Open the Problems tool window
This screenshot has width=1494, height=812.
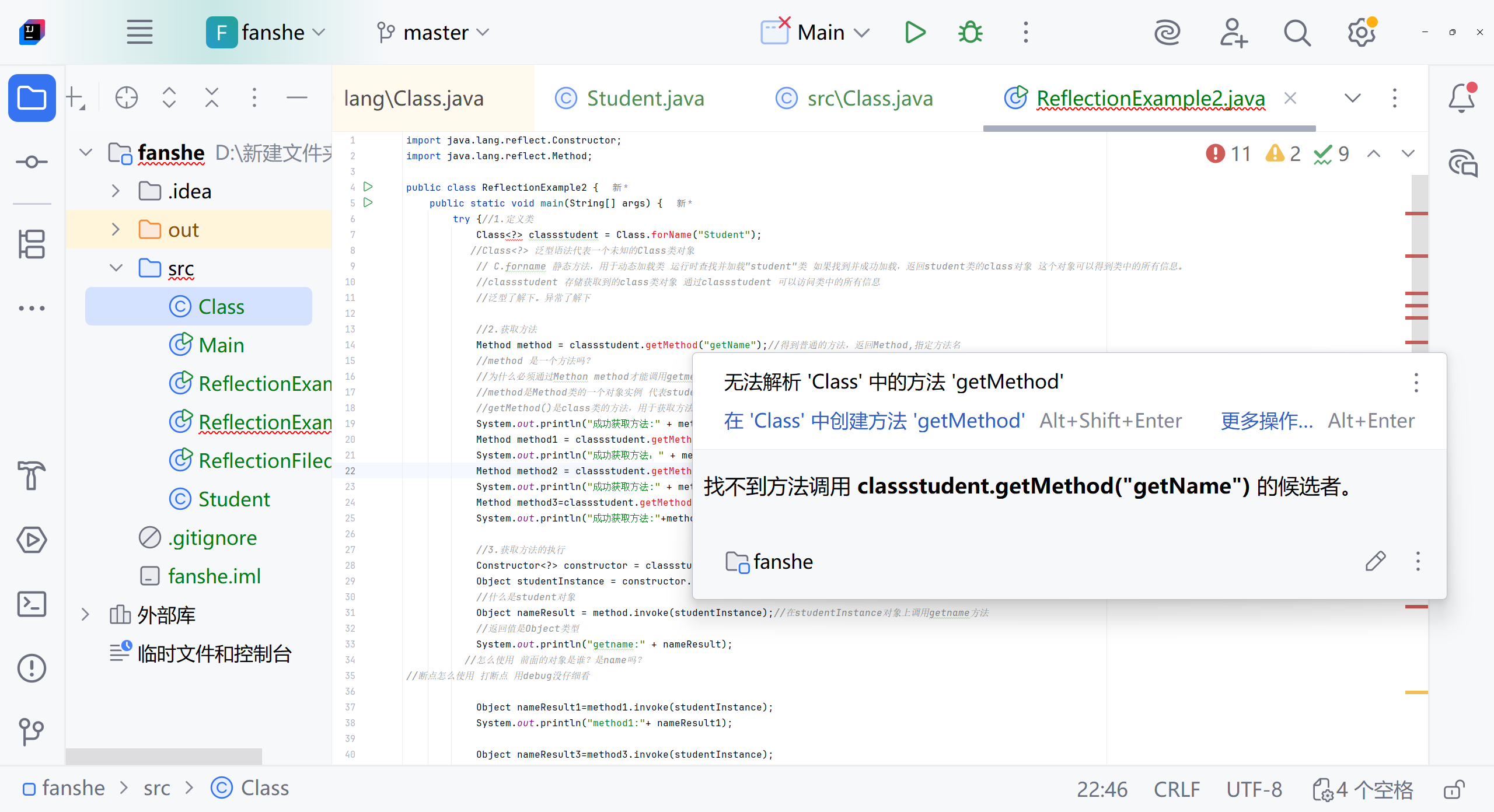[32, 668]
